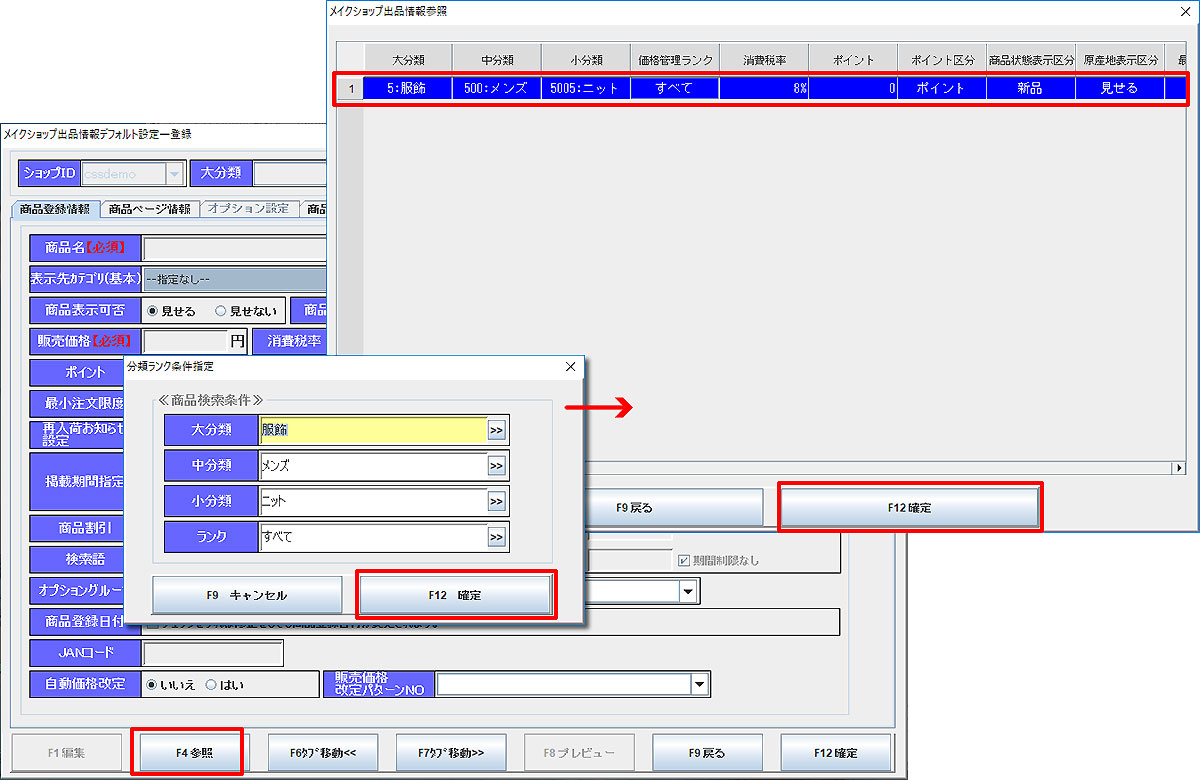Click the 商品状態表示区分 column header
Viewport: 1200px width, 780px height.
coord(1031,60)
